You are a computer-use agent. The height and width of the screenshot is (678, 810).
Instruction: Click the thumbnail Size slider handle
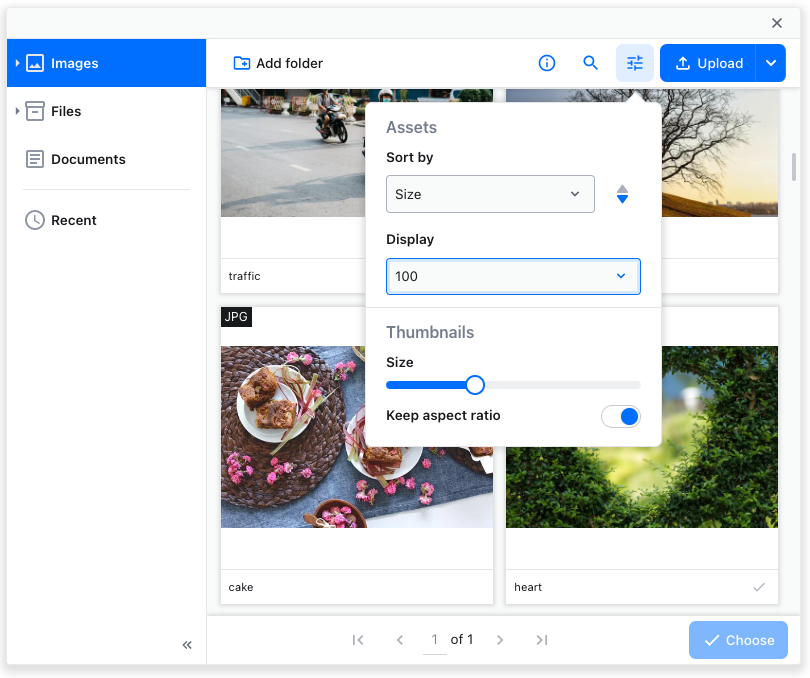tap(475, 385)
